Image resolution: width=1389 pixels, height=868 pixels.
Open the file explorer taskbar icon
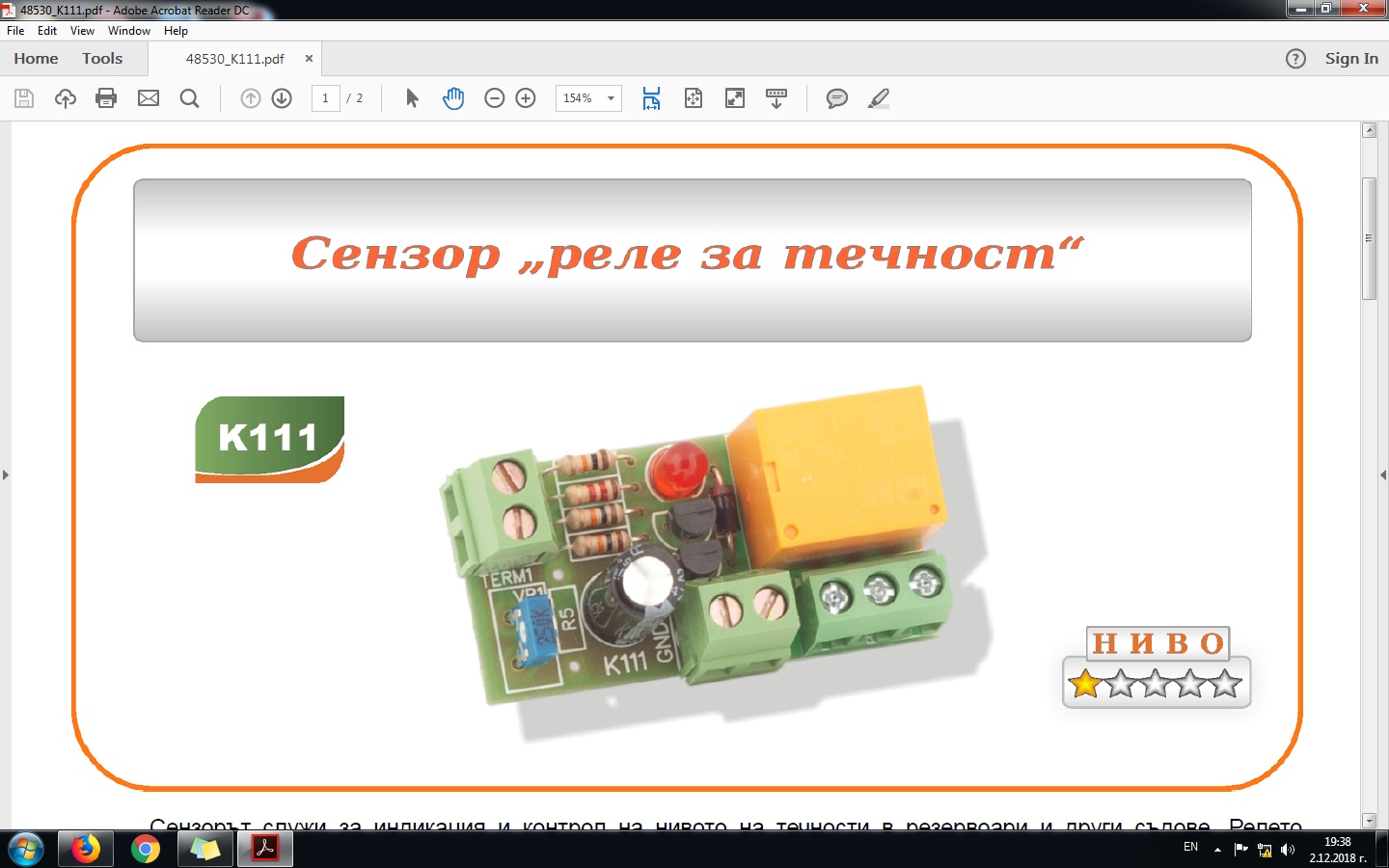pos(204,850)
